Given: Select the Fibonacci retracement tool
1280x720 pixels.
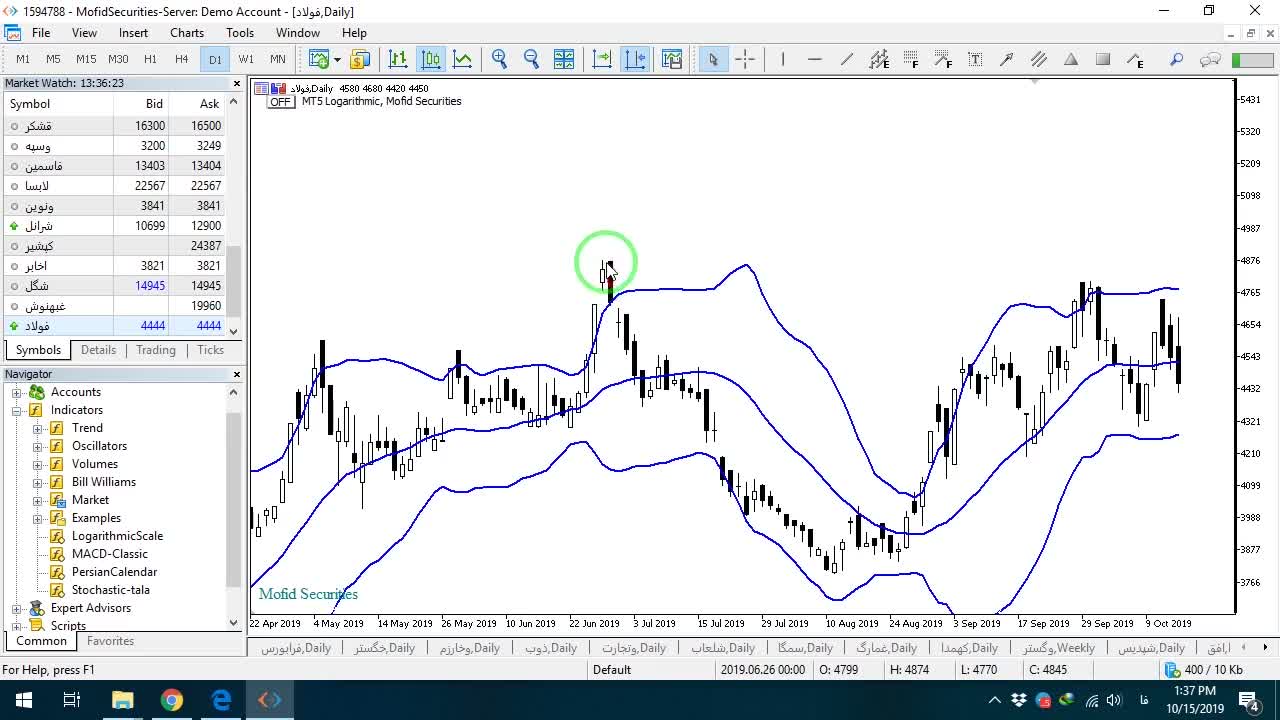Looking at the screenshot, I should pos(911,59).
